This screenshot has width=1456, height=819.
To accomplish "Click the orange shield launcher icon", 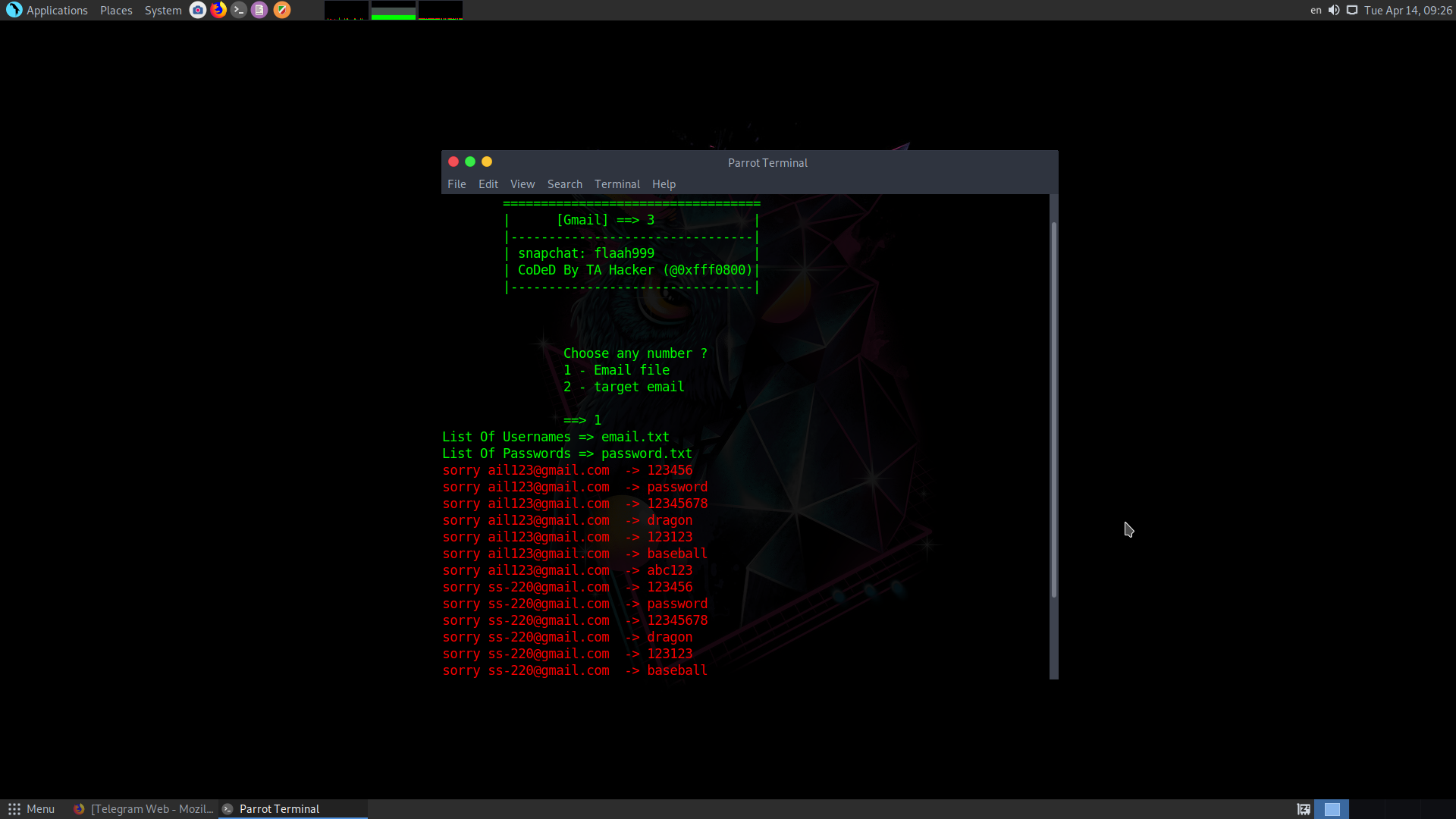I will 281,10.
